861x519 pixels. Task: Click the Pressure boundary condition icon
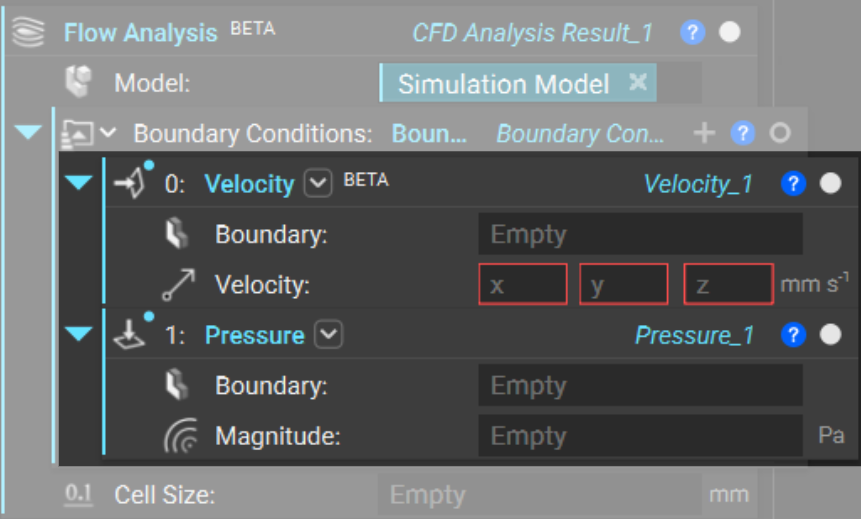tap(130, 335)
